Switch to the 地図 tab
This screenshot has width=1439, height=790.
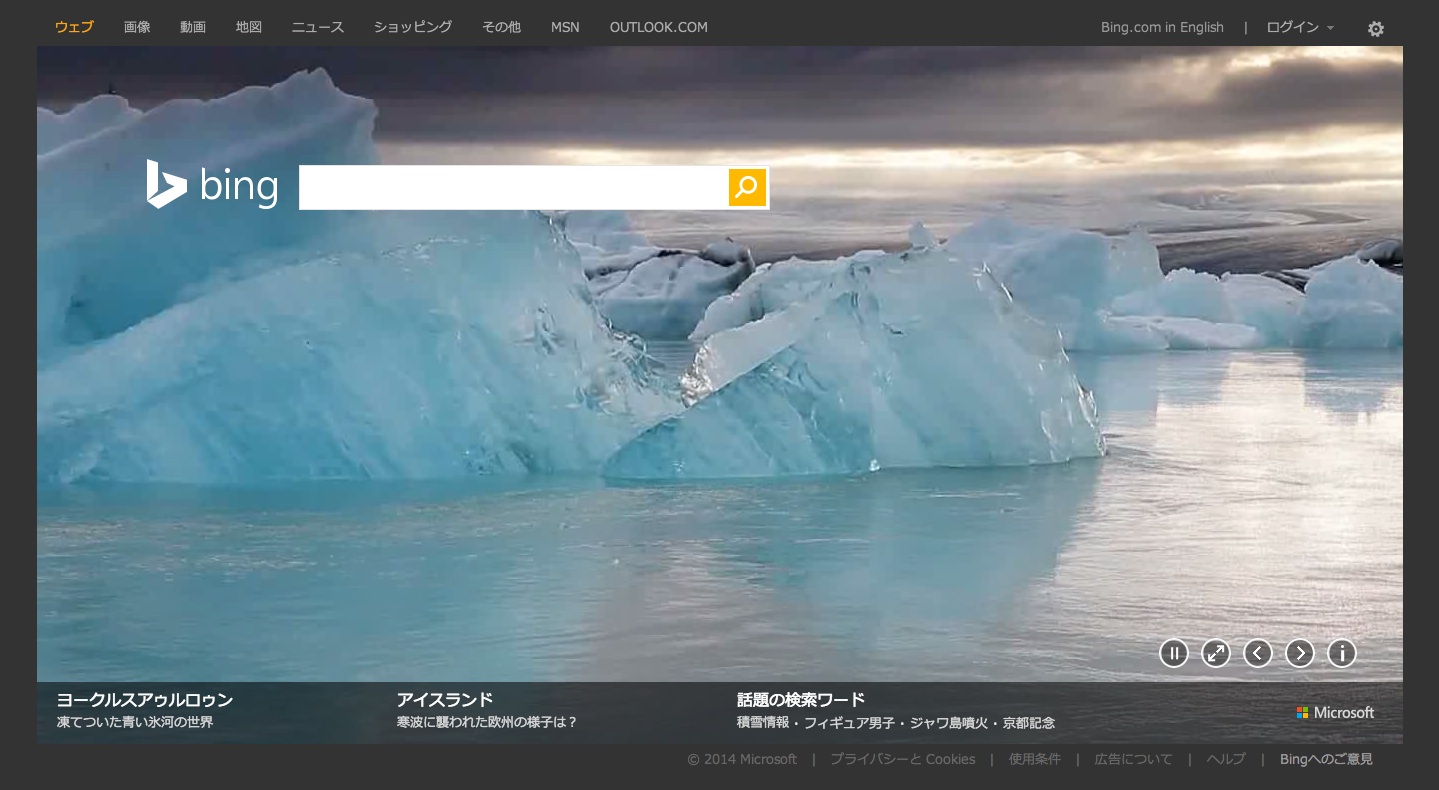[249, 27]
